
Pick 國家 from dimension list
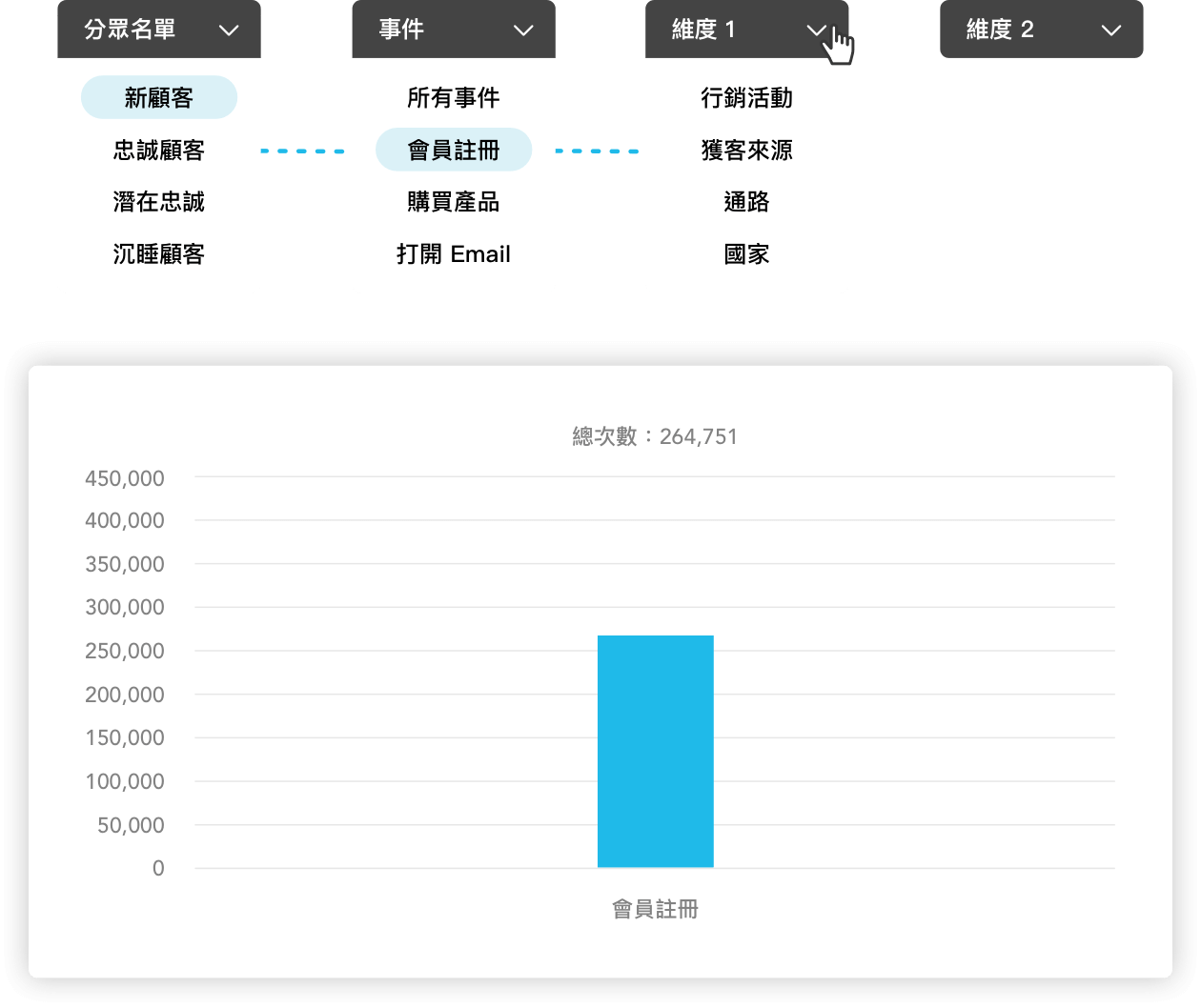[x=747, y=254]
